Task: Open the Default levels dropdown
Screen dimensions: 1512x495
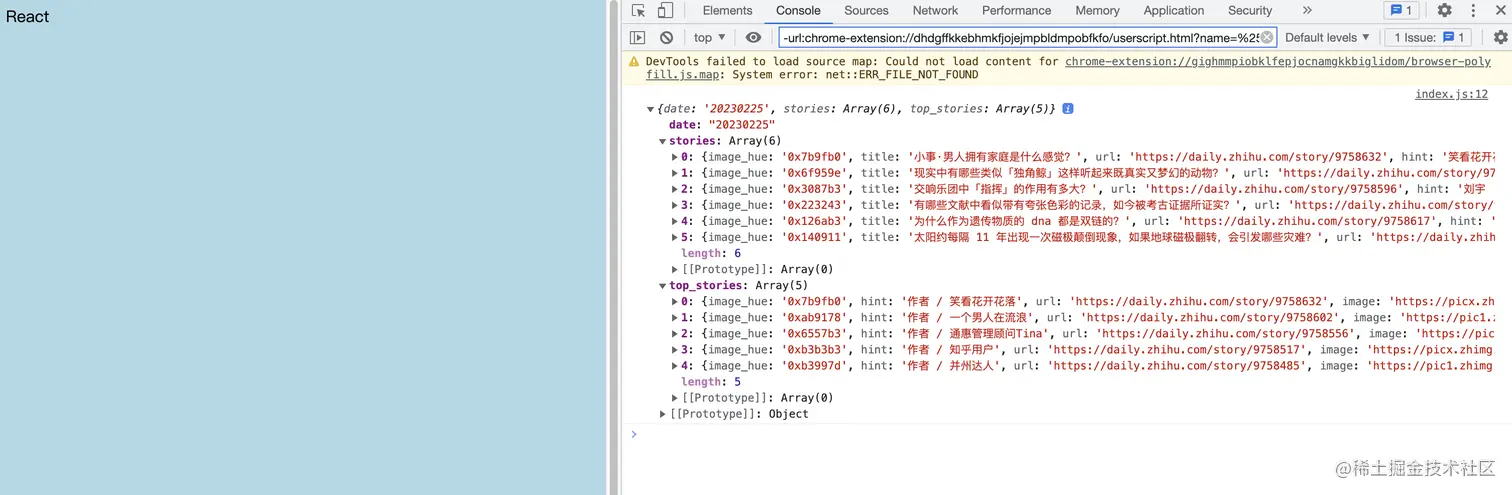Action: click(1327, 37)
